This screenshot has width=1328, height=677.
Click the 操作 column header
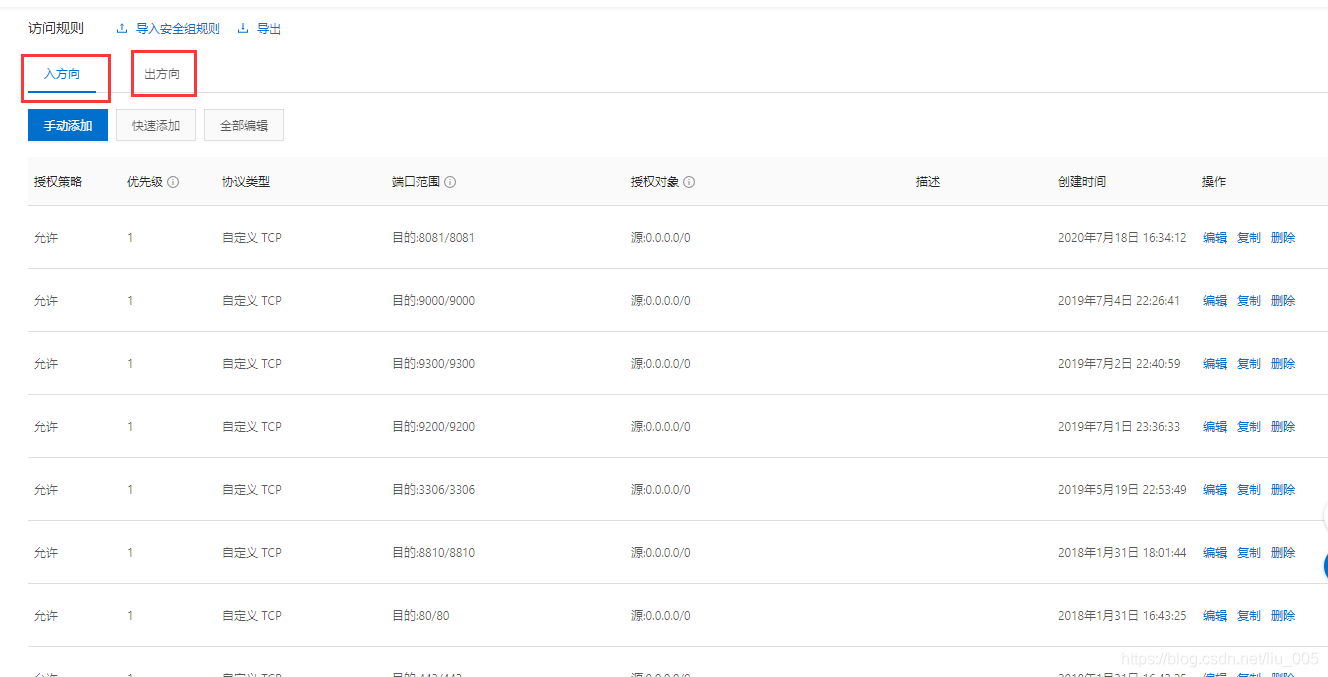click(x=1214, y=182)
